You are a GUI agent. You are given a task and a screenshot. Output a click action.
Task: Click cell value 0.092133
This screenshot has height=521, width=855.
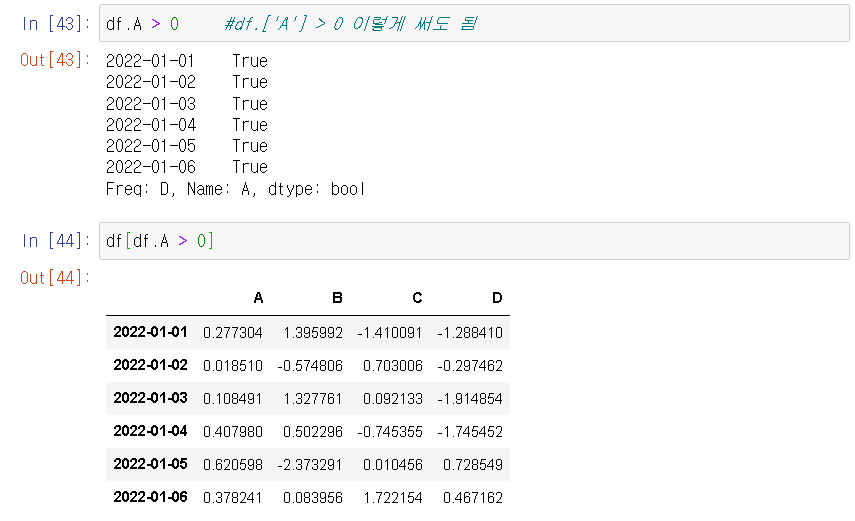(393, 399)
